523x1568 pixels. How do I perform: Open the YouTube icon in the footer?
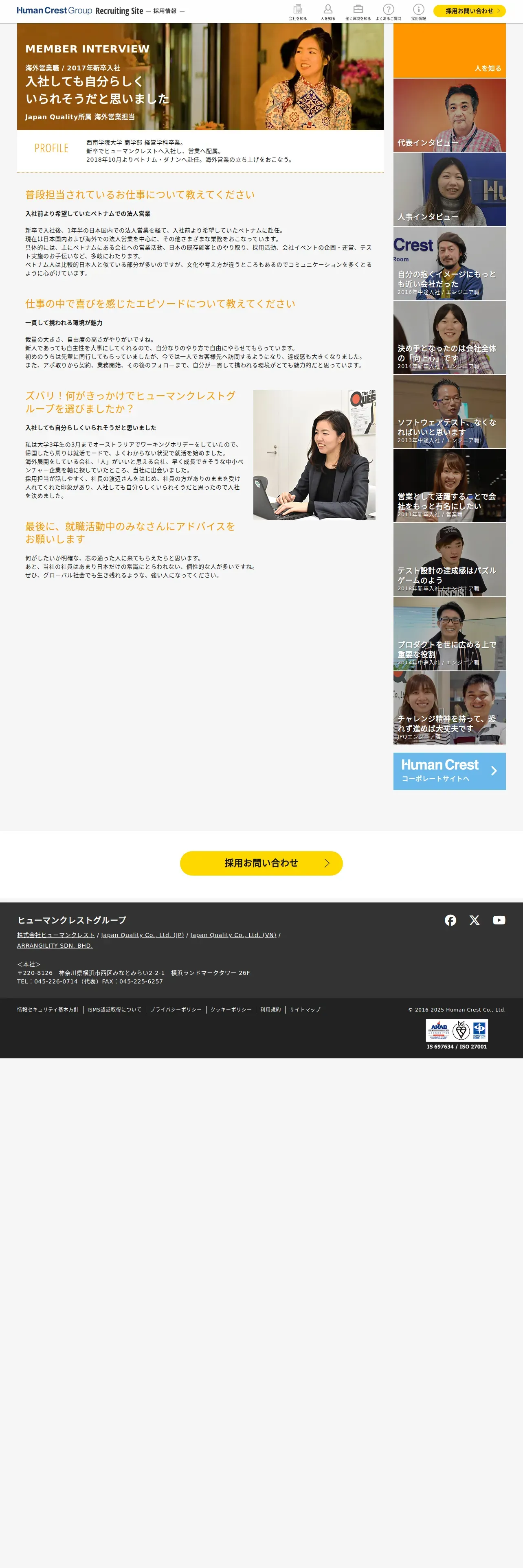click(x=499, y=920)
